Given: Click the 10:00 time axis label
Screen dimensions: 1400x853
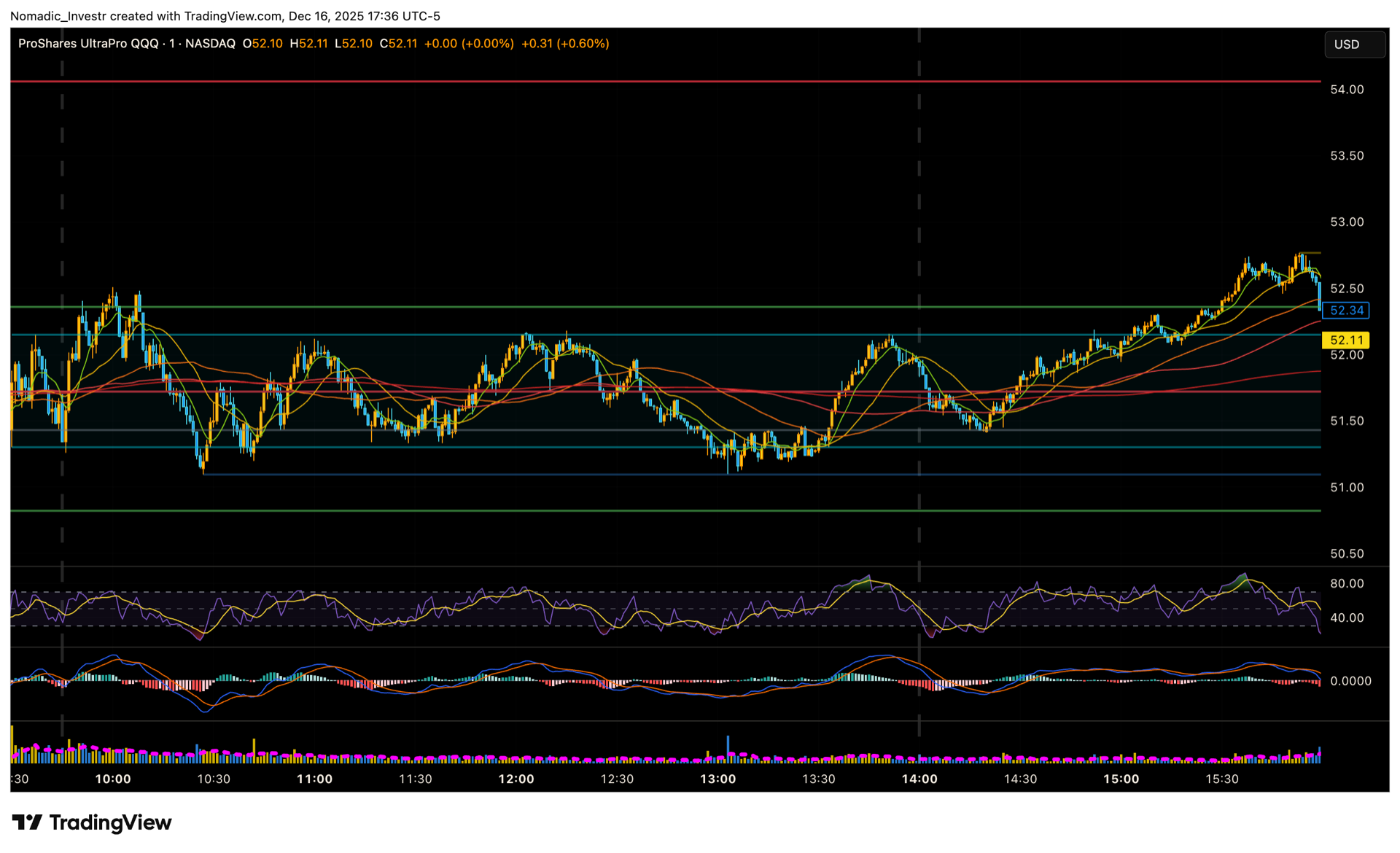Looking at the screenshot, I should click(x=113, y=779).
